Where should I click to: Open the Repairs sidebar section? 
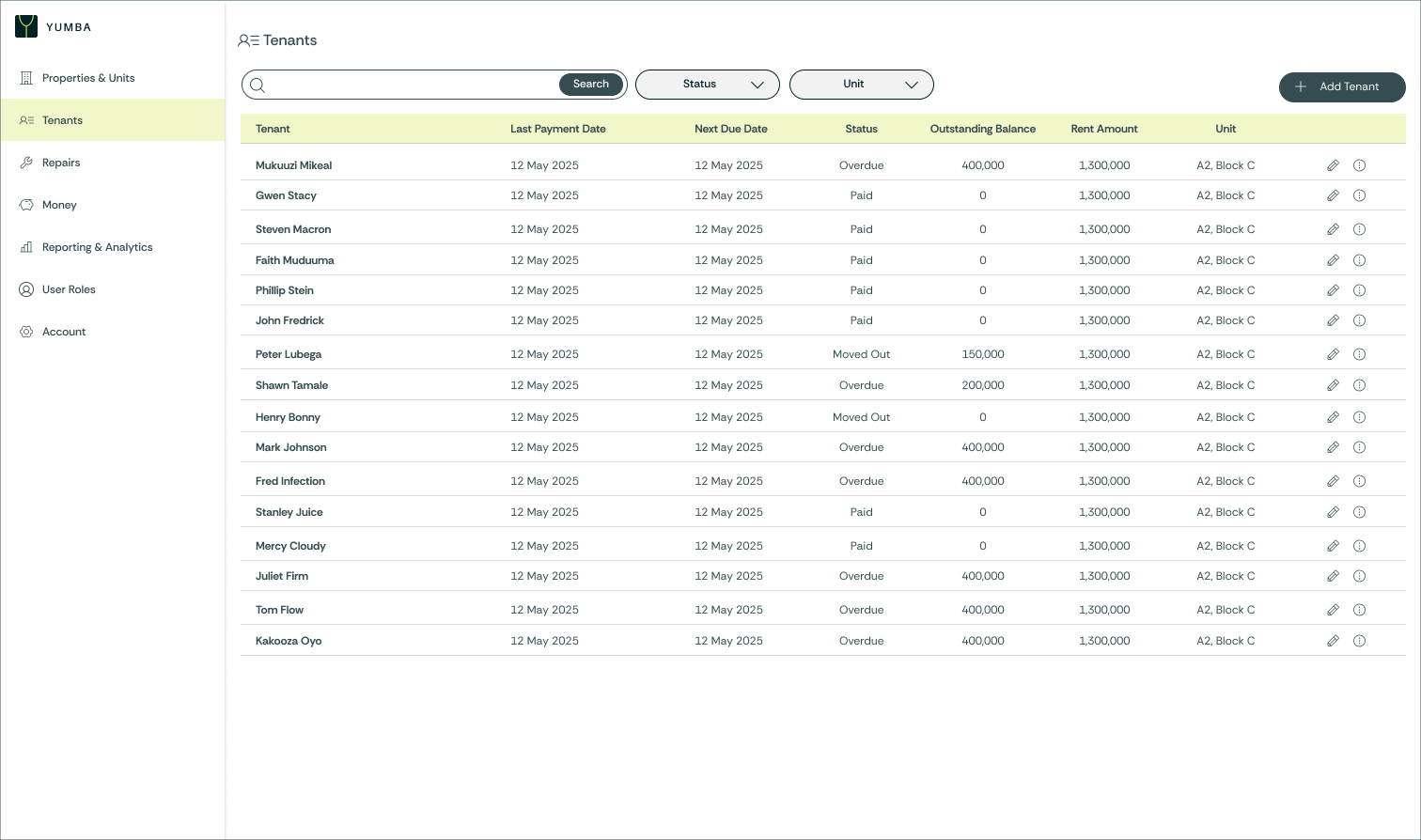point(61,163)
